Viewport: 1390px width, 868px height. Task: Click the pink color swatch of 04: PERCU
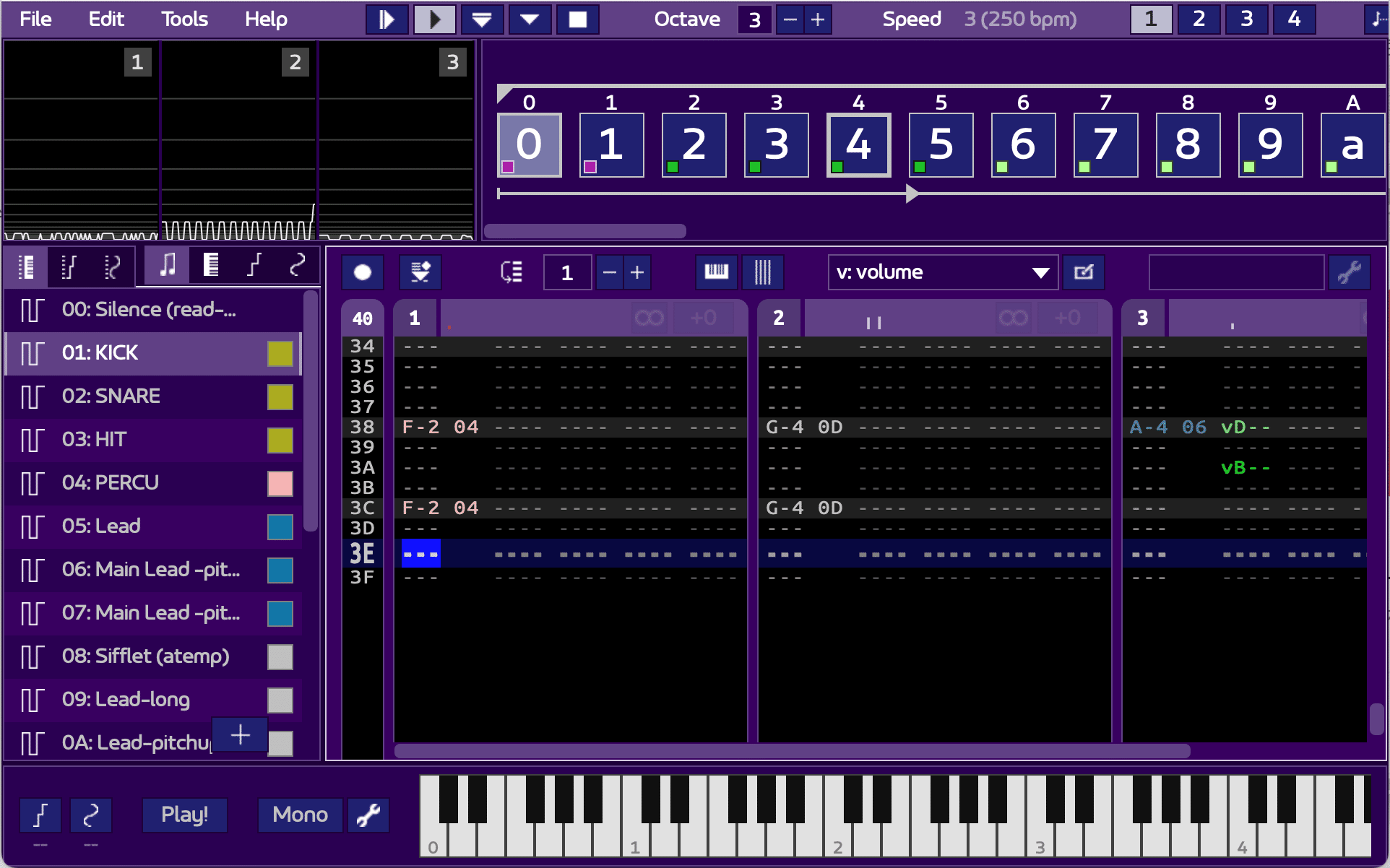click(x=280, y=484)
